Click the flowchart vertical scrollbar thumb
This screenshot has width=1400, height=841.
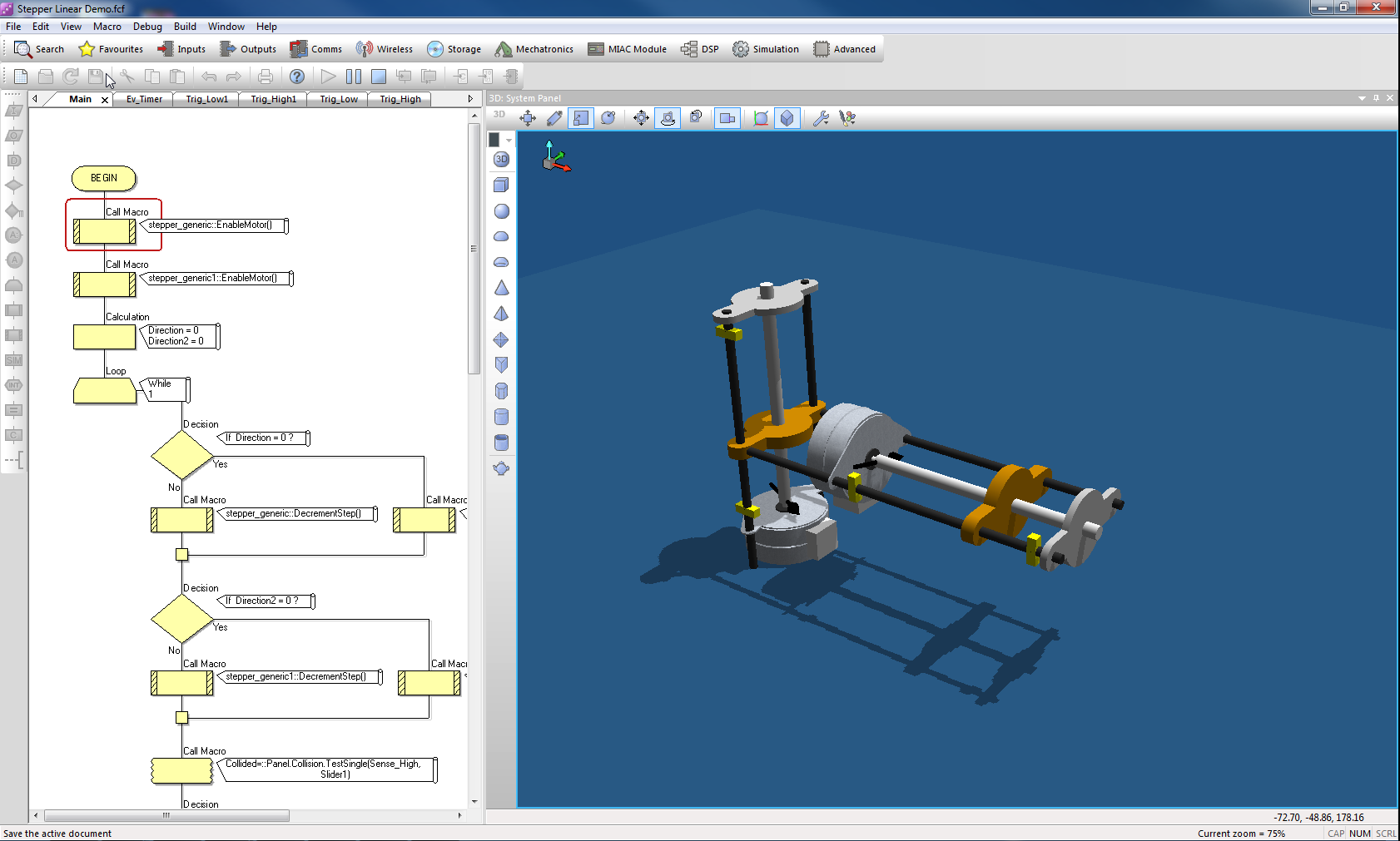(x=474, y=249)
